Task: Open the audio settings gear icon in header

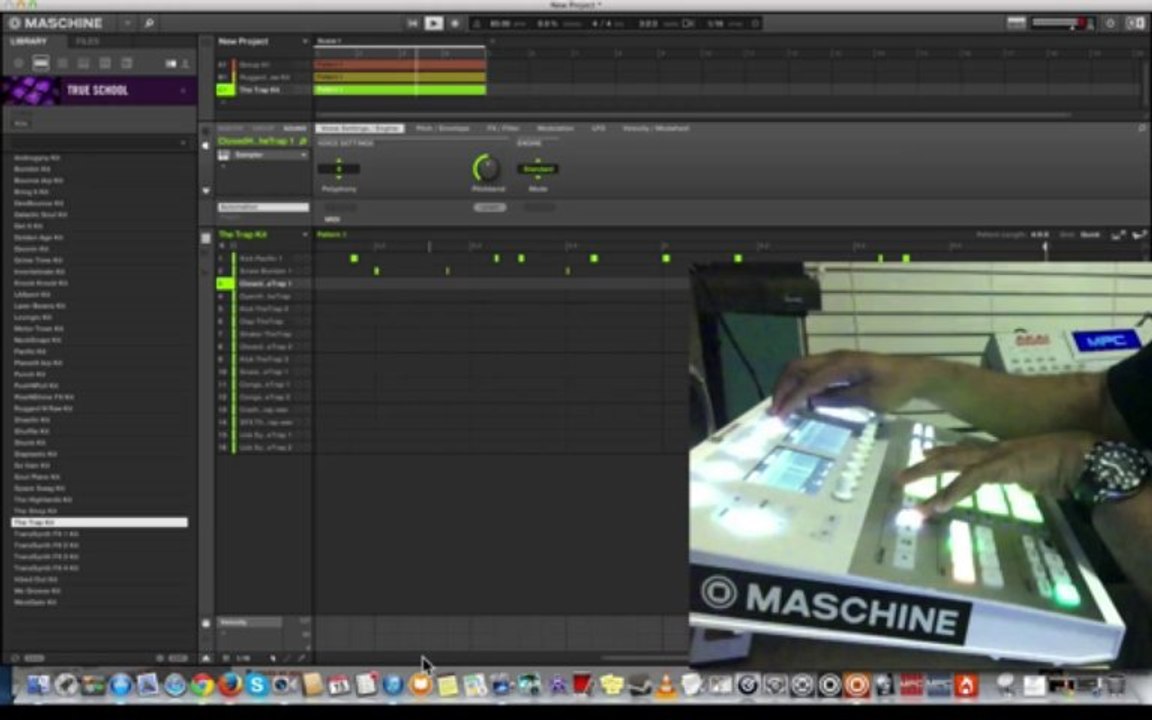Action: pyautogui.click(x=1110, y=24)
